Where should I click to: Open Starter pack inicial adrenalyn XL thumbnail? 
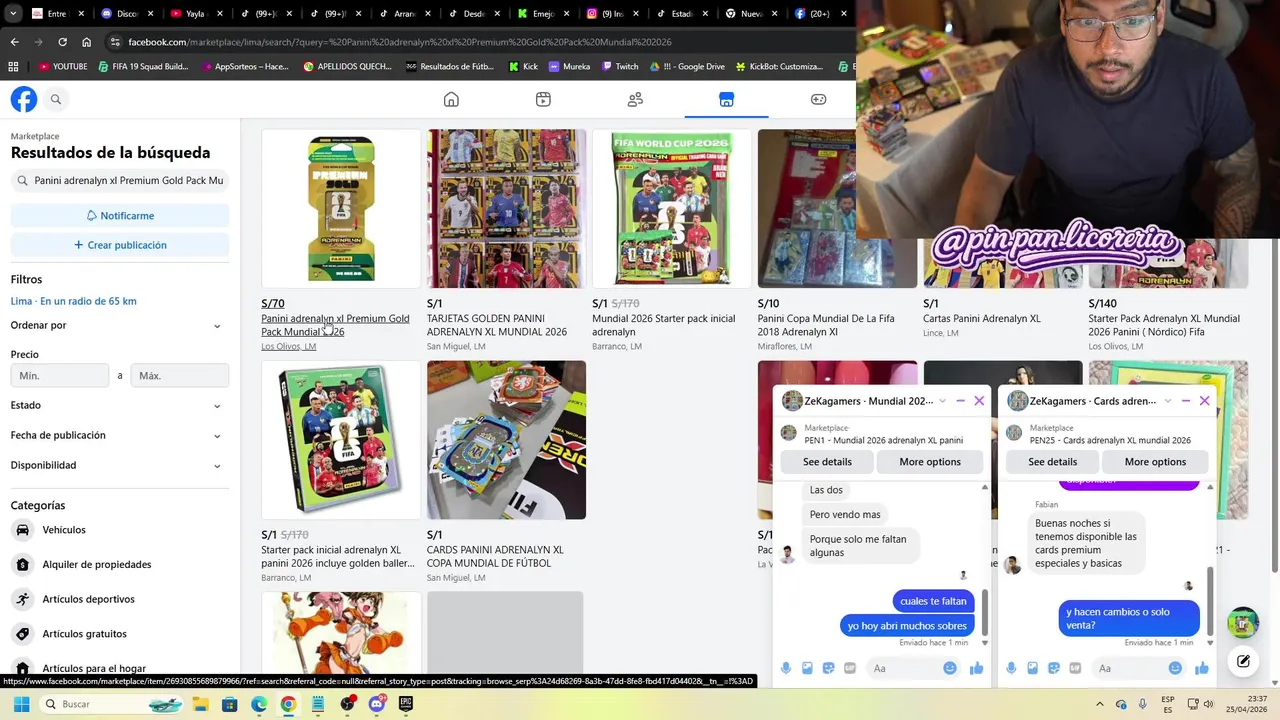[x=341, y=440]
